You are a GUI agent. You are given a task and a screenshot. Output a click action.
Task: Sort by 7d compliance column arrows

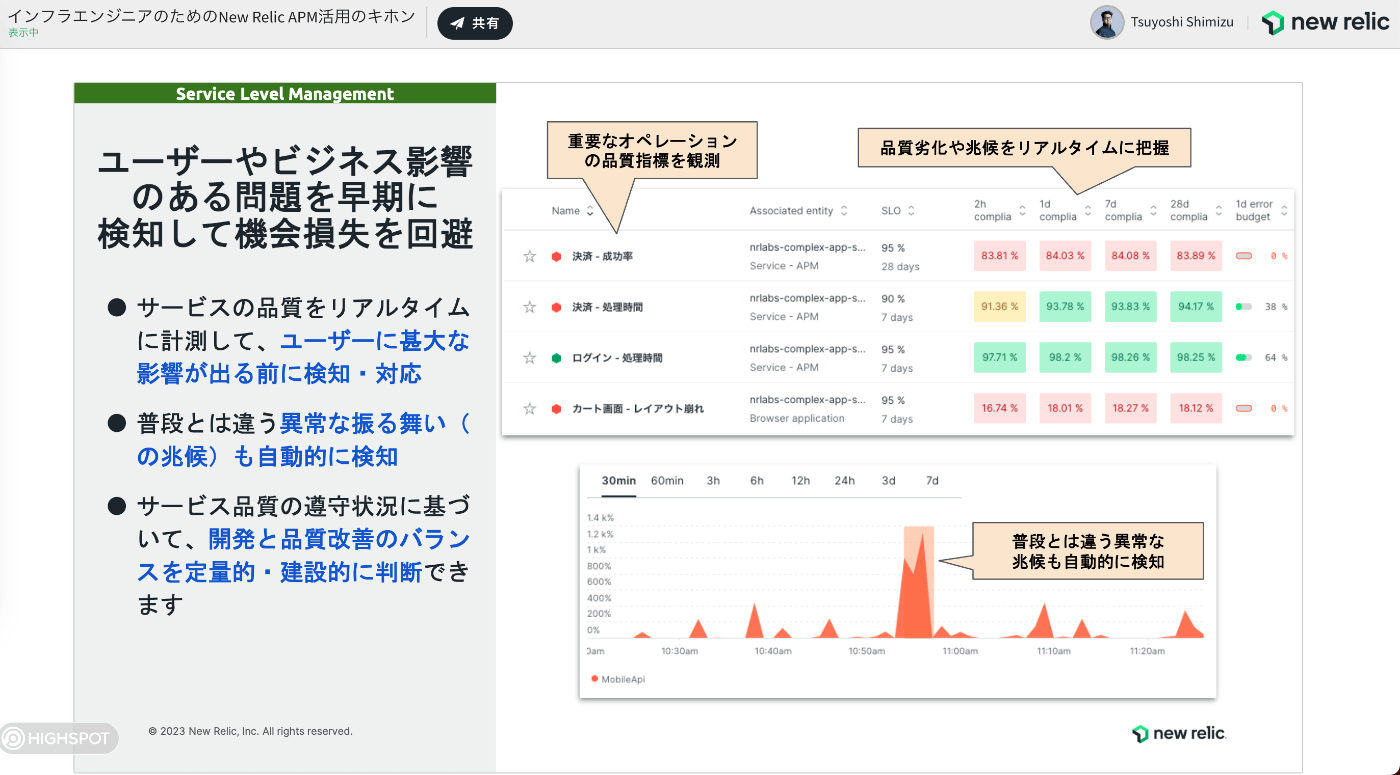click(1154, 211)
